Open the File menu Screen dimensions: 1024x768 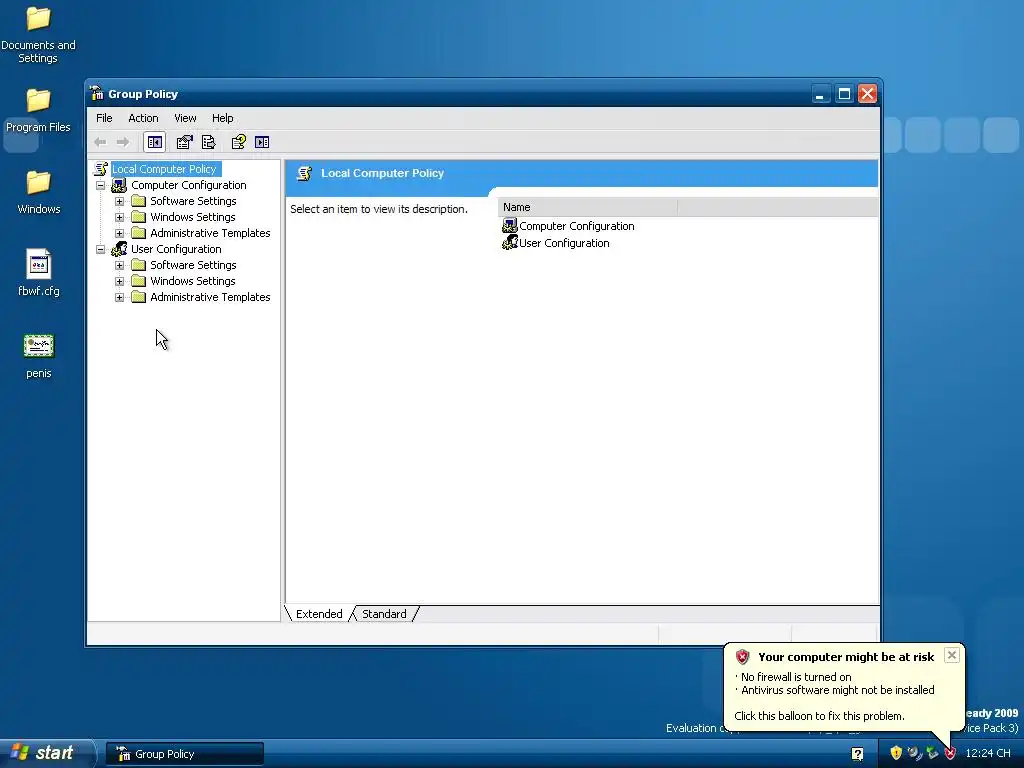click(x=104, y=118)
